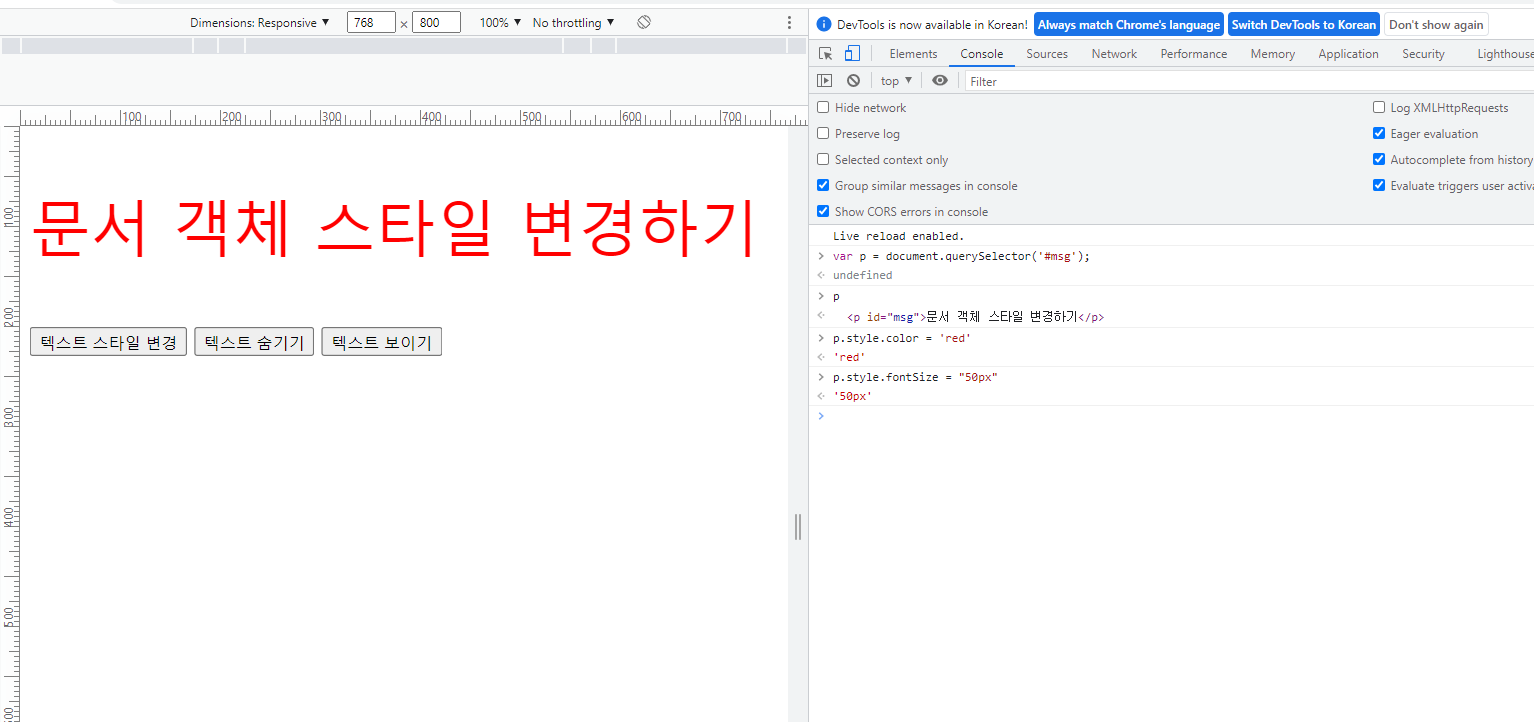Show the console sidebar icon

tap(824, 81)
